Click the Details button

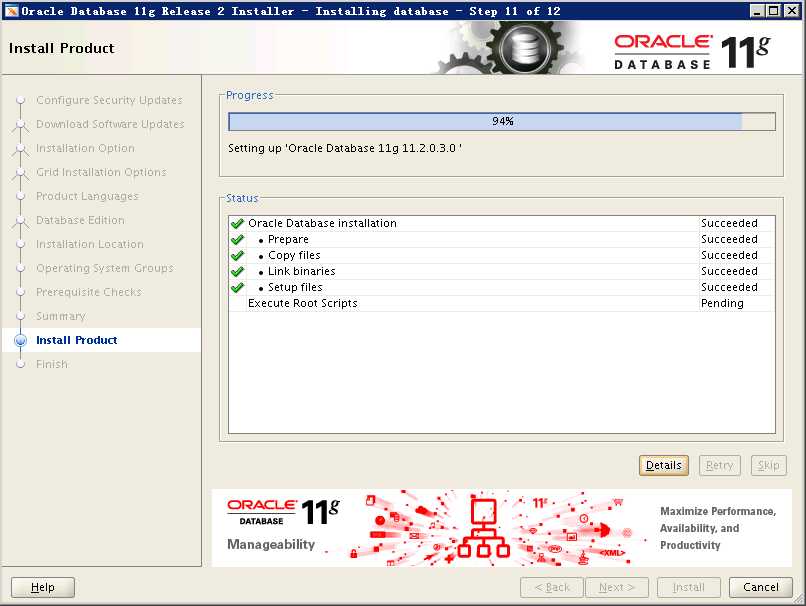tap(664, 465)
